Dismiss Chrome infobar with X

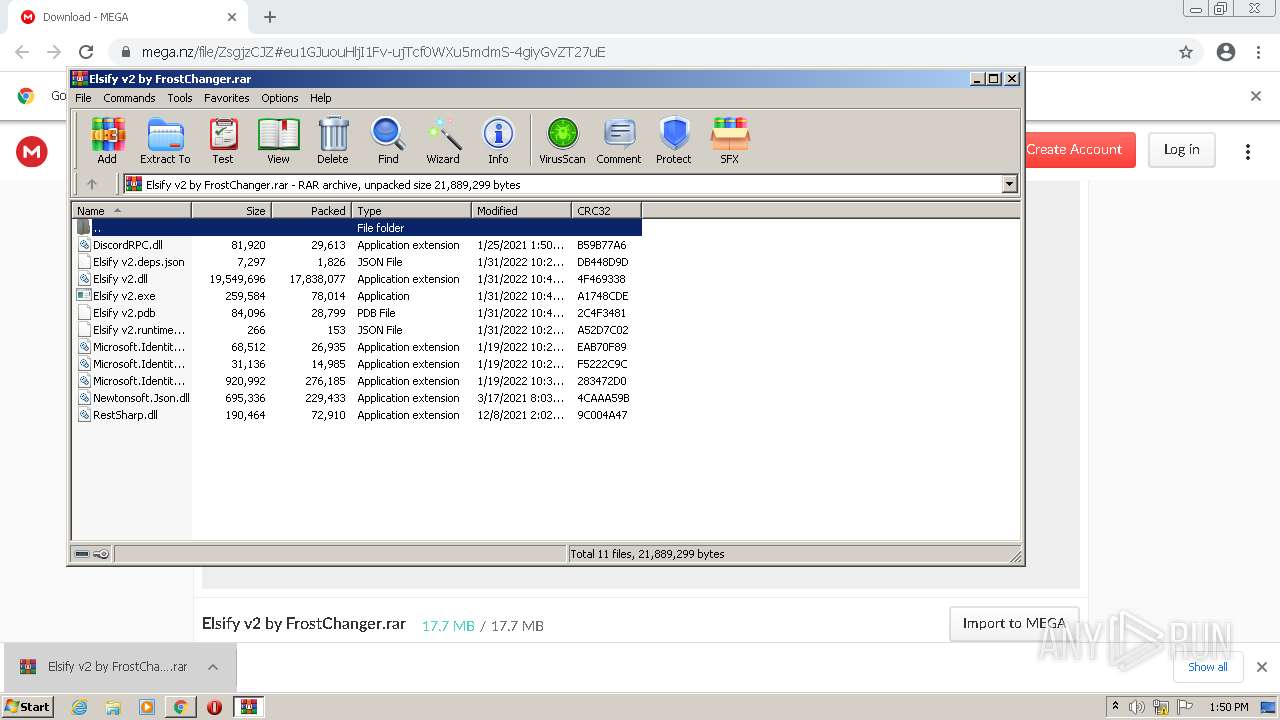[1256, 96]
